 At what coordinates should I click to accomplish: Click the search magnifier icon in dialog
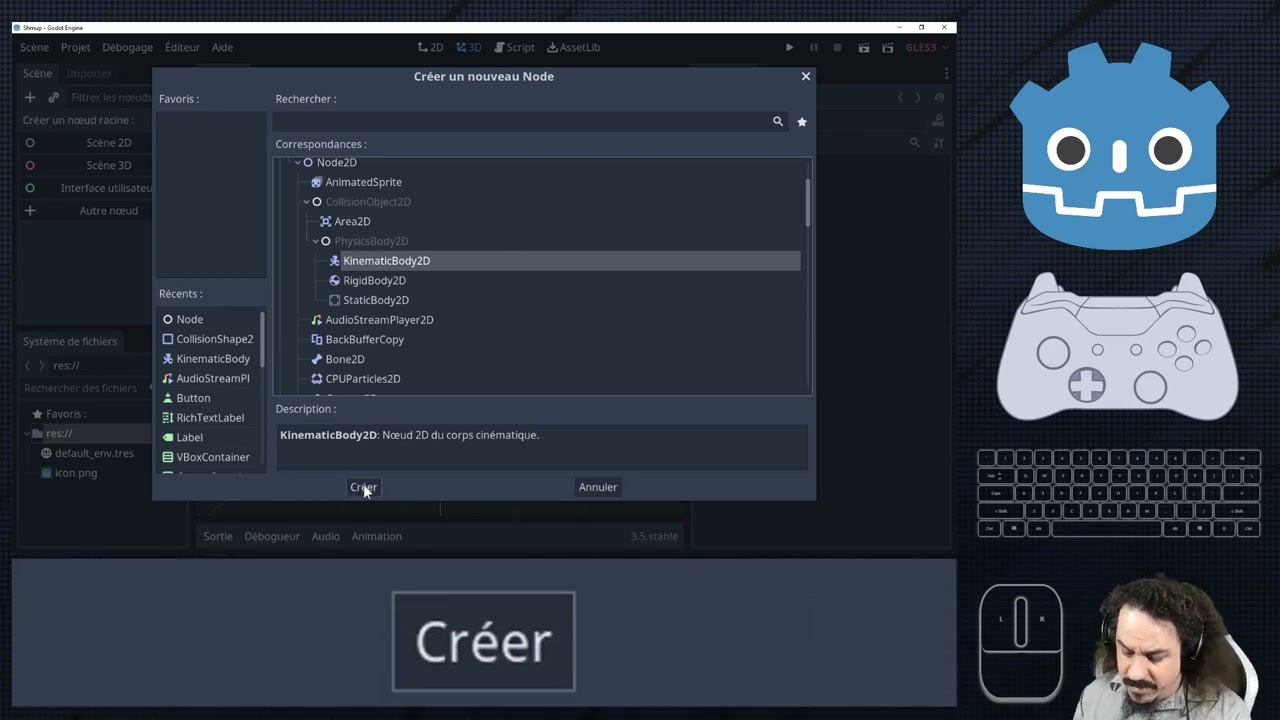[777, 121]
